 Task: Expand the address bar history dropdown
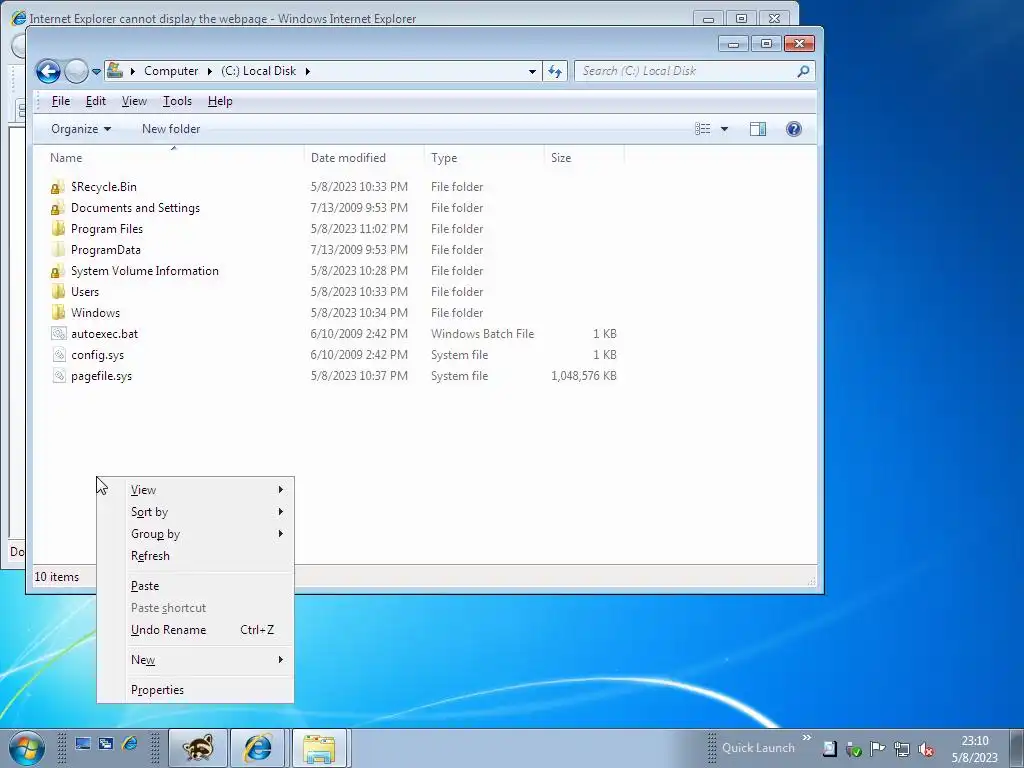pos(532,71)
